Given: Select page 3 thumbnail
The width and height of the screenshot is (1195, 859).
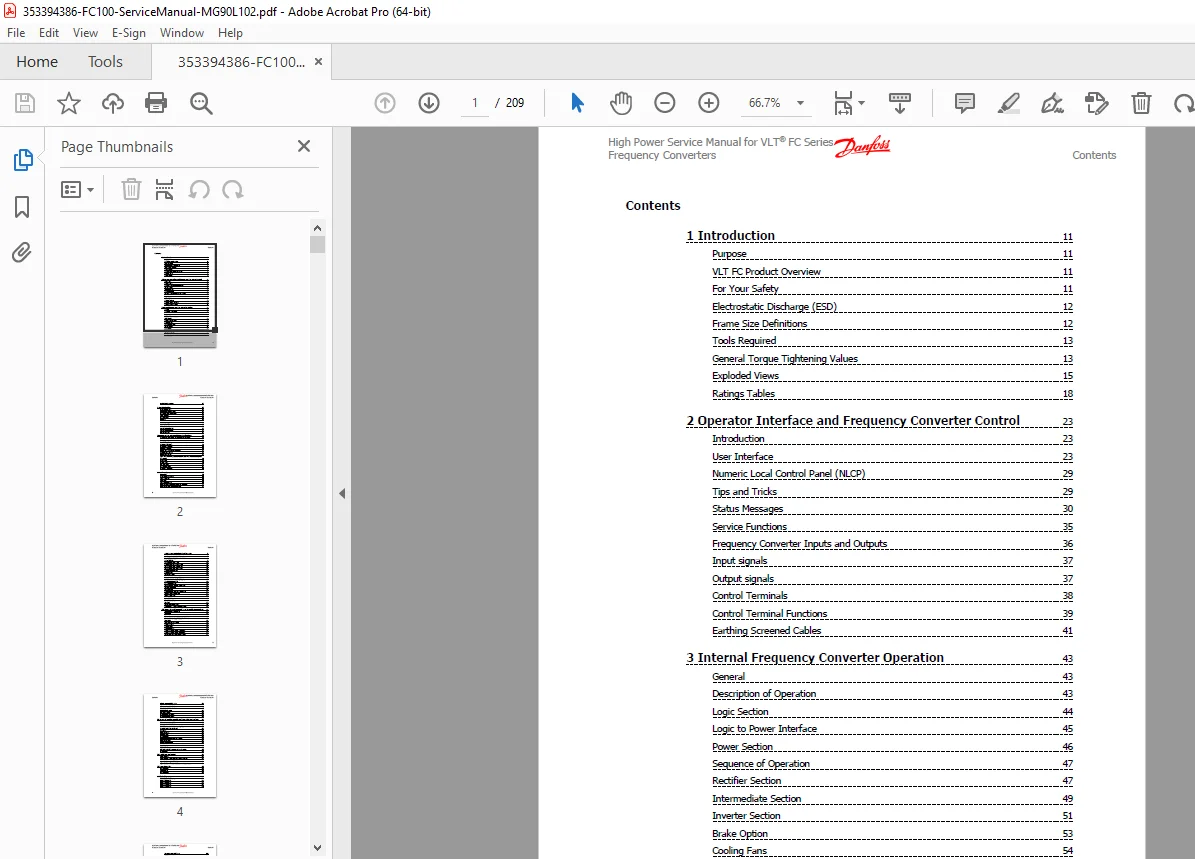Looking at the screenshot, I should [x=180, y=595].
